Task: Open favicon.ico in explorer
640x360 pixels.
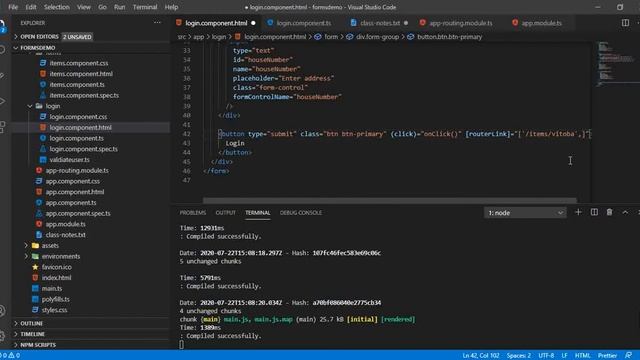Action: [56, 267]
